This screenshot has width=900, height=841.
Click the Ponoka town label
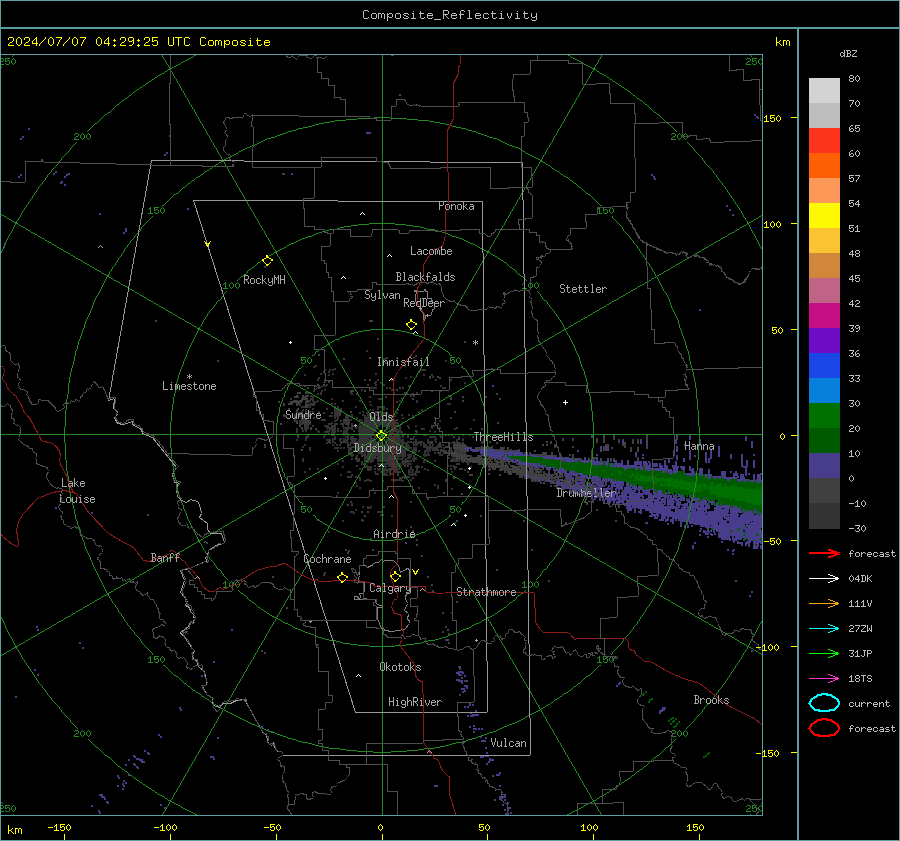pyautogui.click(x=456, y=206)
